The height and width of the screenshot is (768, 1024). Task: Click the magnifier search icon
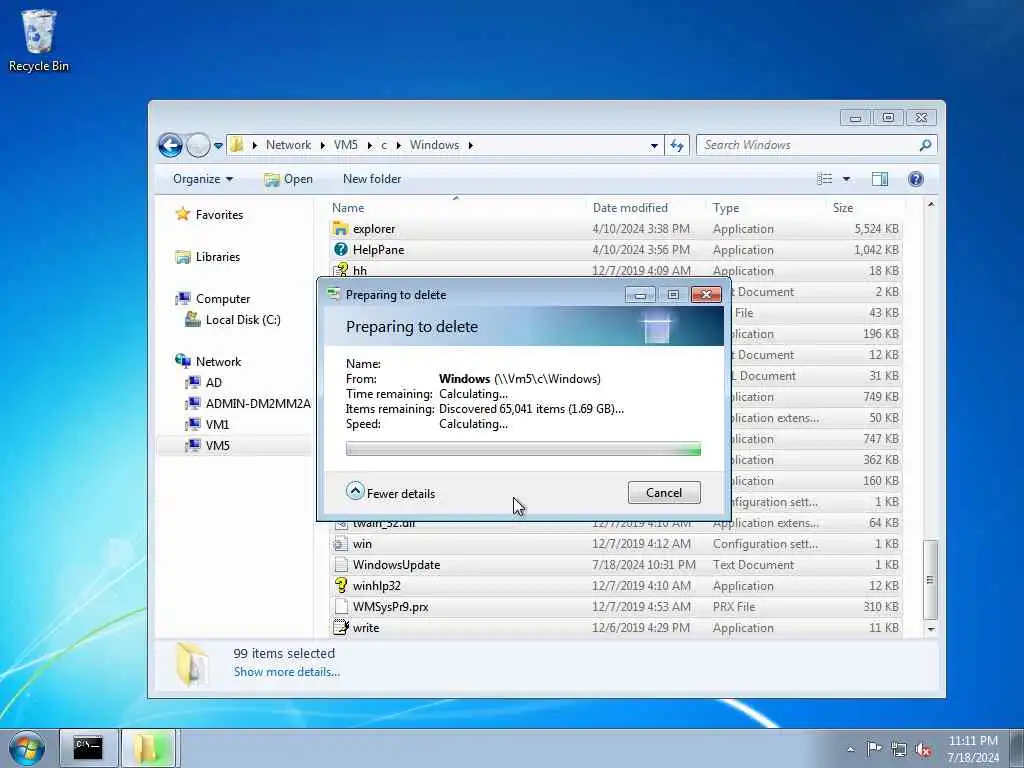[925, 145]
